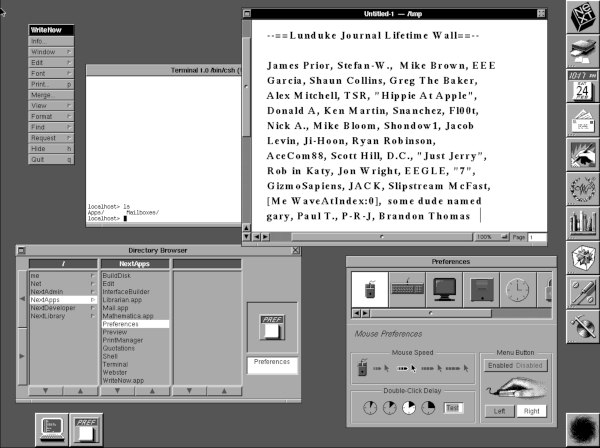Click browser left scroll arrow

22,299
